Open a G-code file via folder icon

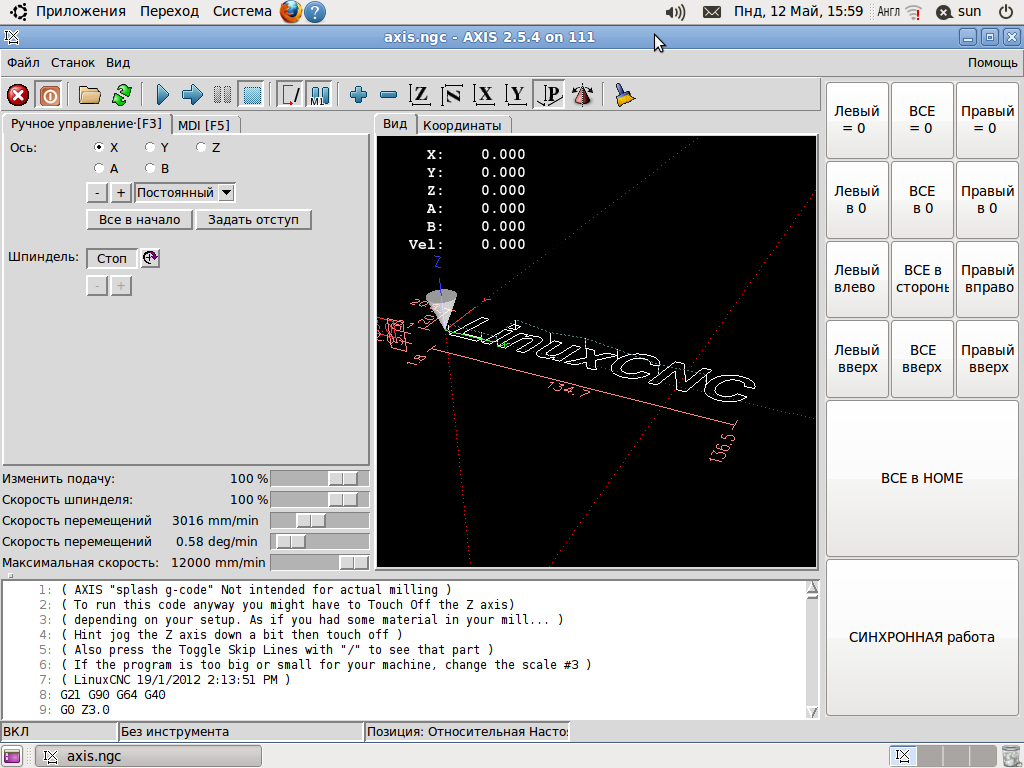(90, 95)
